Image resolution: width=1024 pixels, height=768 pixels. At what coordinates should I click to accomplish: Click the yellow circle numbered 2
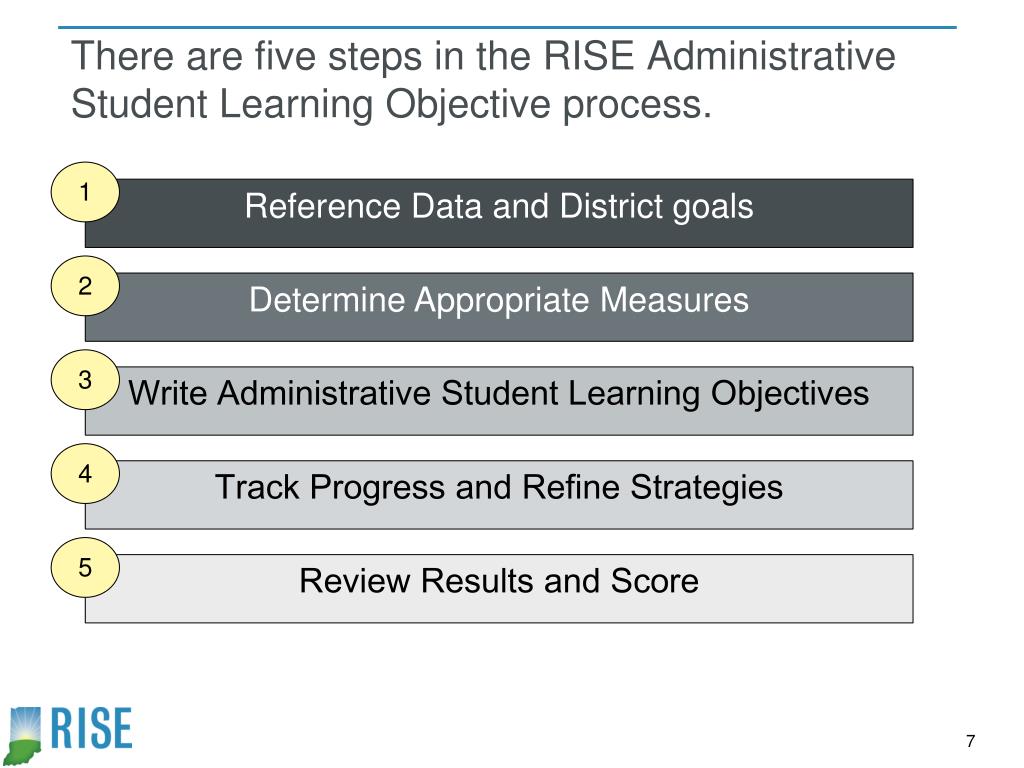[85, 286]
